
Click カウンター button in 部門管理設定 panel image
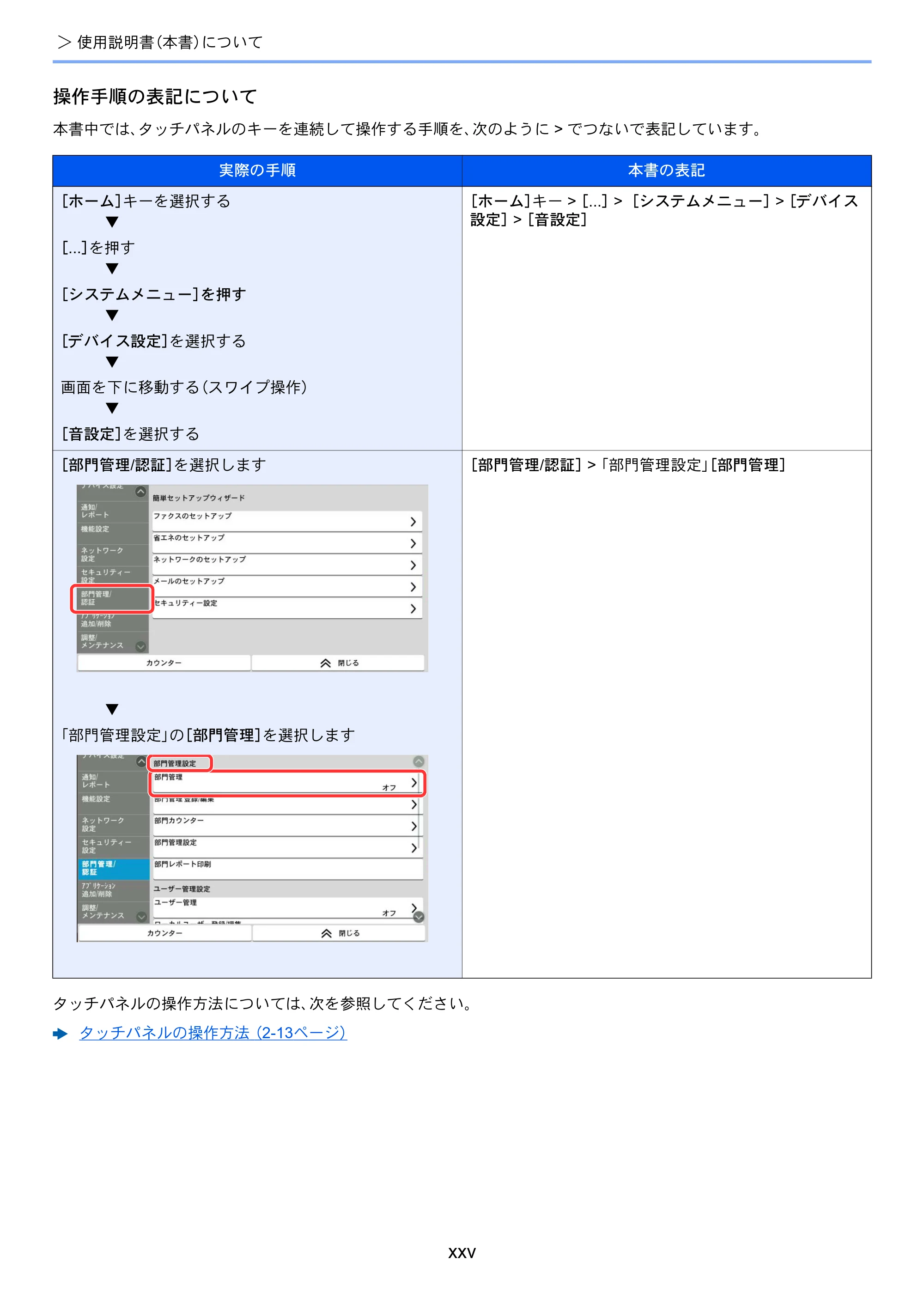coord(165,933)
